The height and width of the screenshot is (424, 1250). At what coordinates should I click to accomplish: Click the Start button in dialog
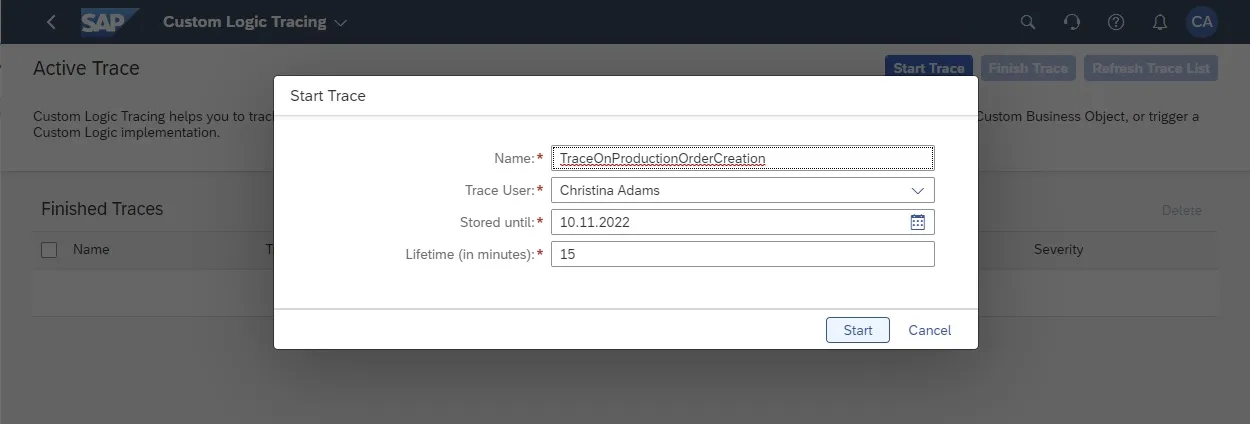click(858, 330)
